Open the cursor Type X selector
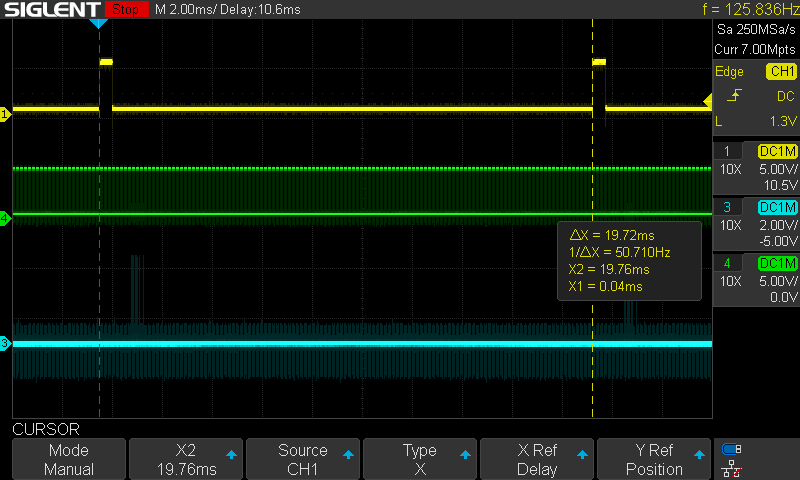 click(419, 460)
